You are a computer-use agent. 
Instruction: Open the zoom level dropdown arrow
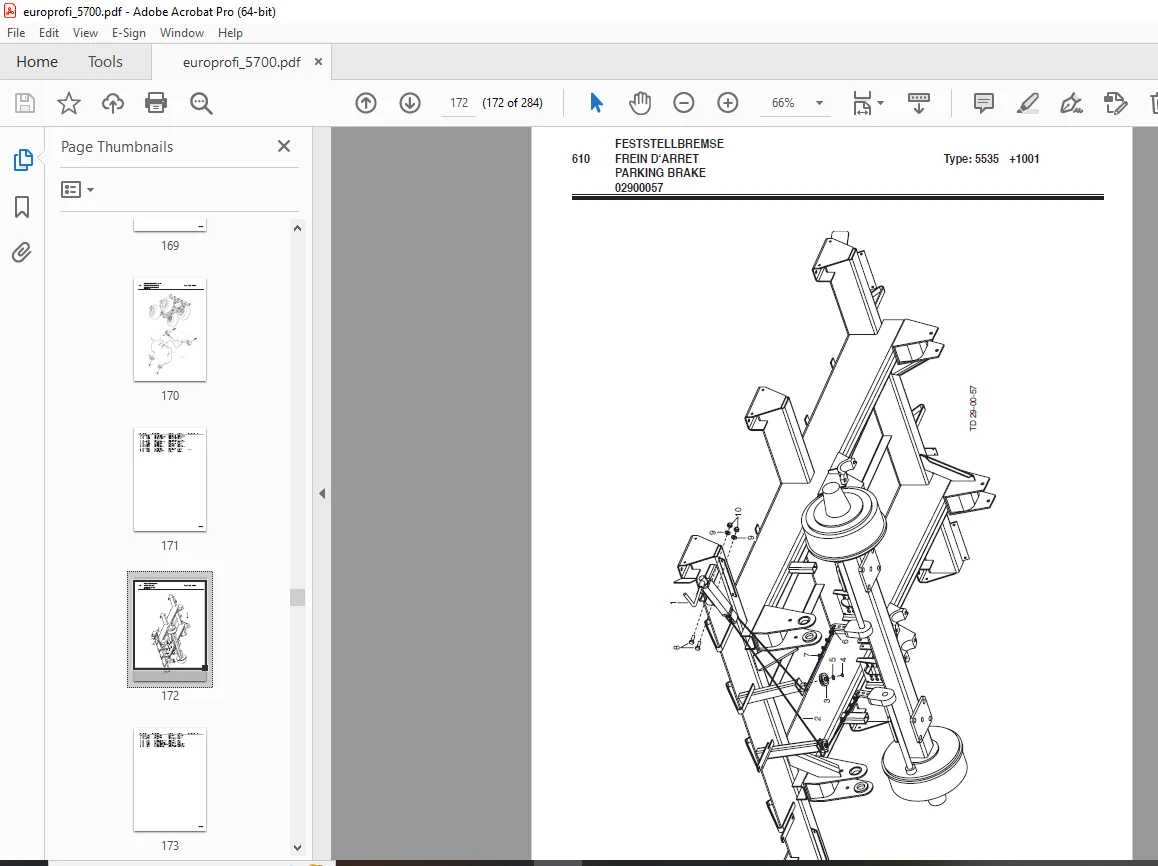[819, 103]
